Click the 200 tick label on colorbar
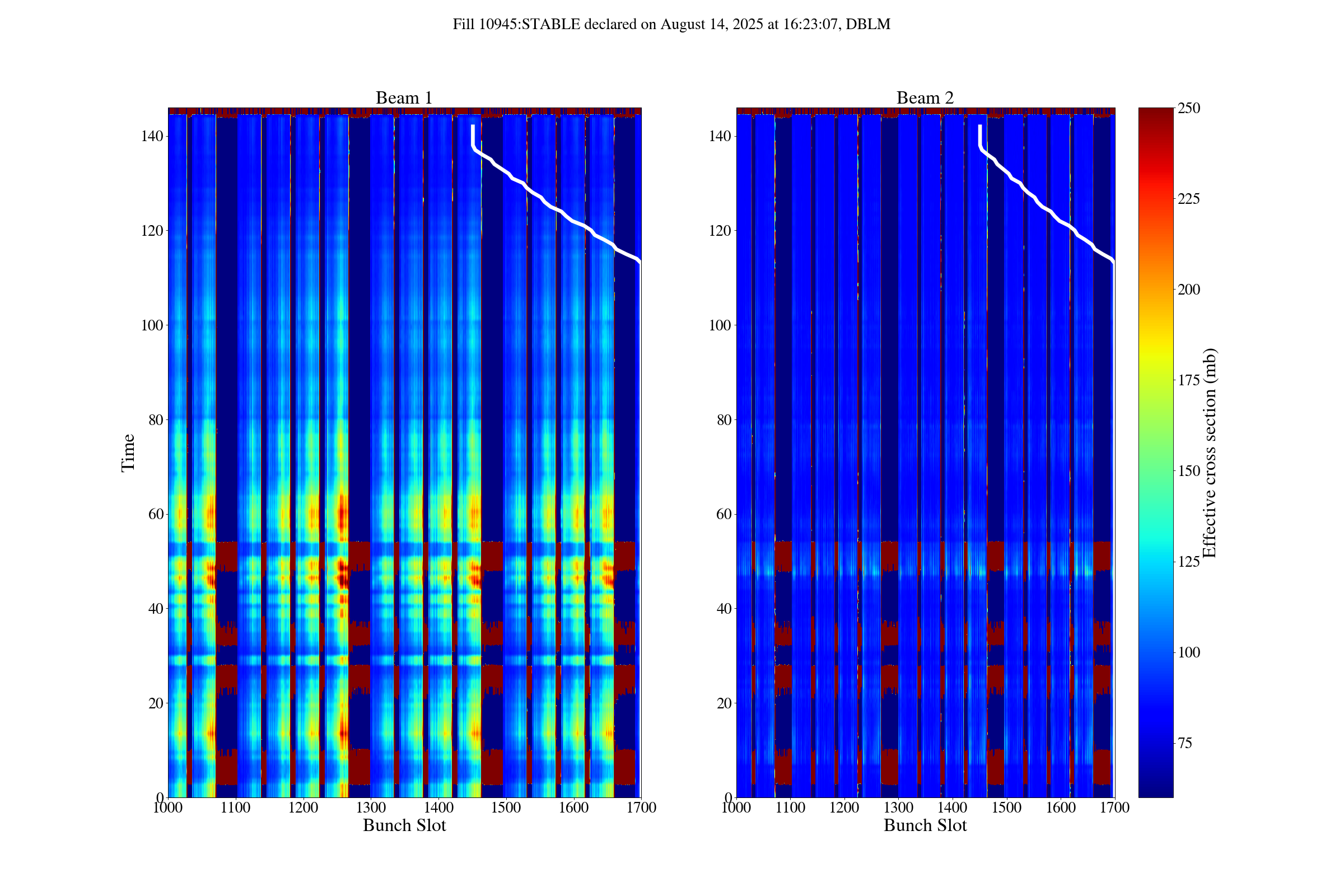Image resolution: width=1344 pixels, height=896 pixels. [x=1188, y=289]
